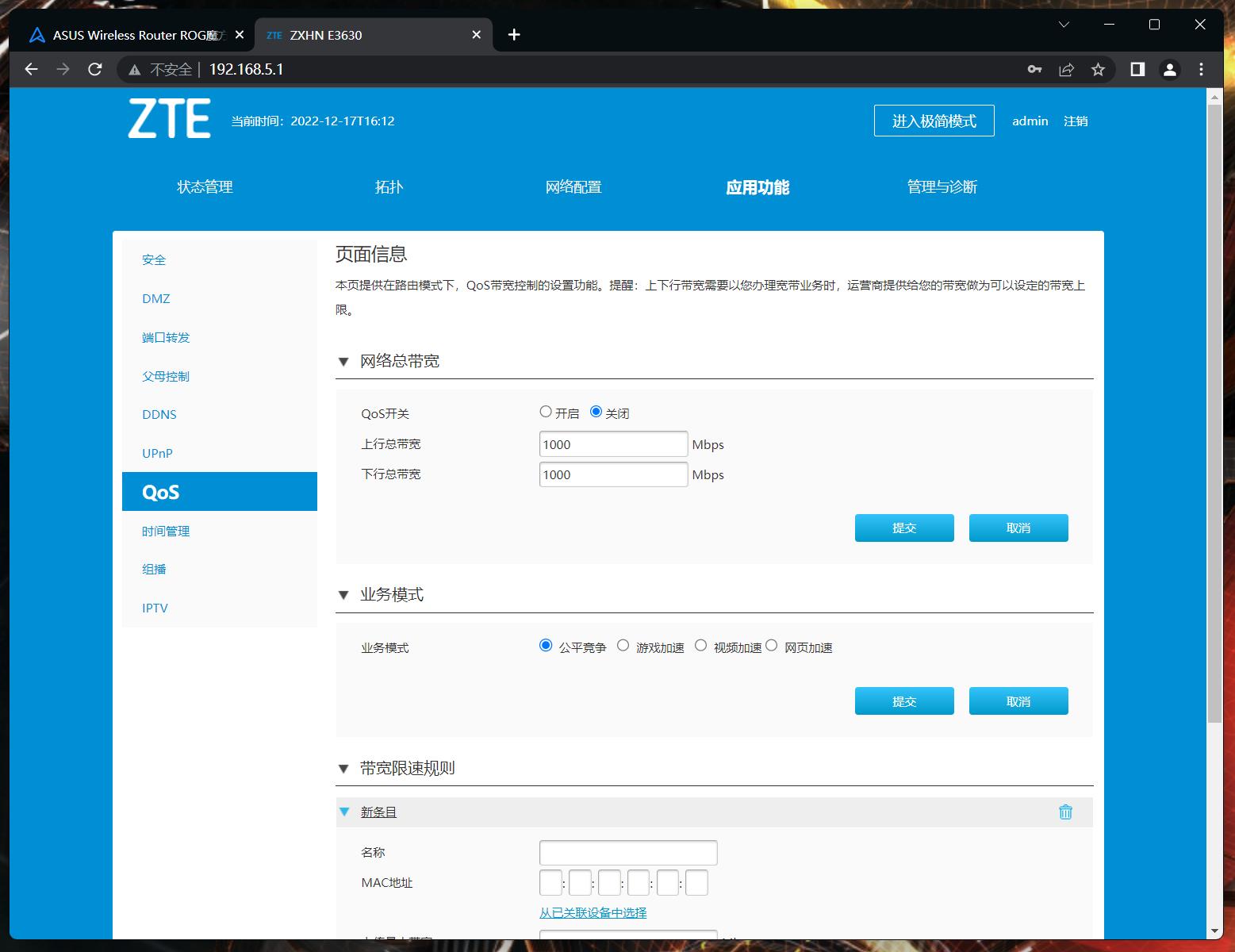Enable the QoS 开启 radio button
This screenshot has width=1235, height=952.
[546, 411]
